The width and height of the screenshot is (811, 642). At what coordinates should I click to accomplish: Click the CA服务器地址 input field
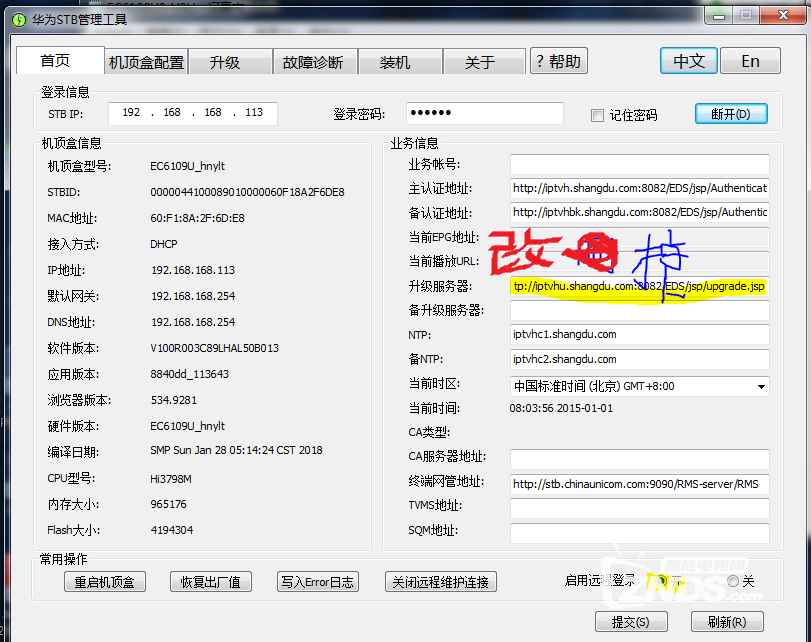[639, 459]
